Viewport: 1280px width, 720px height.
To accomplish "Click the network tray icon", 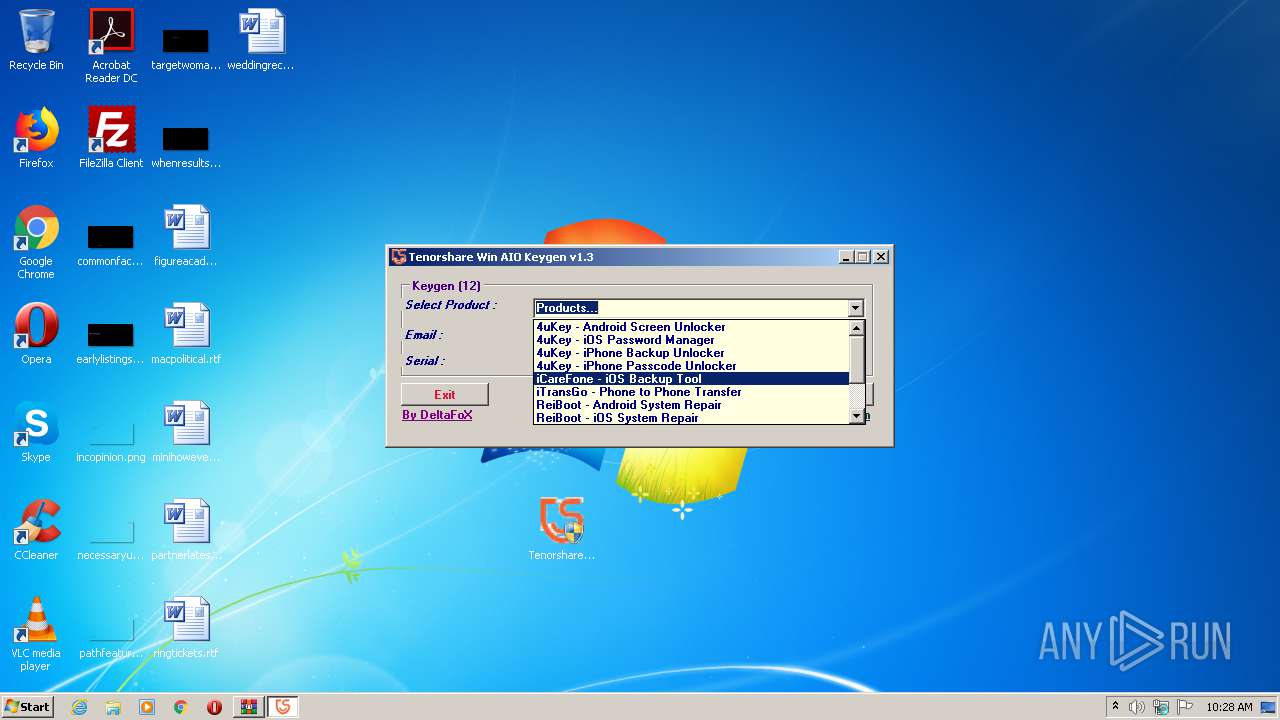I will coord(1161,707).
